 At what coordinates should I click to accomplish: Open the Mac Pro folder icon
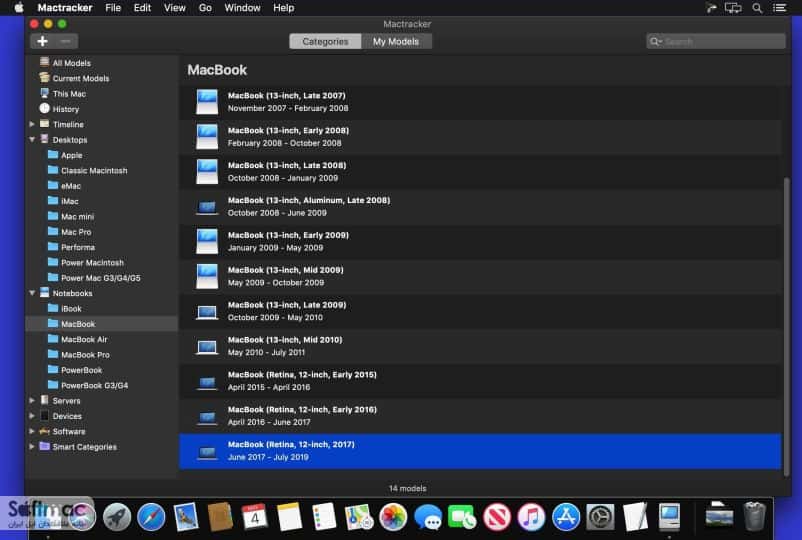(53, 231)
